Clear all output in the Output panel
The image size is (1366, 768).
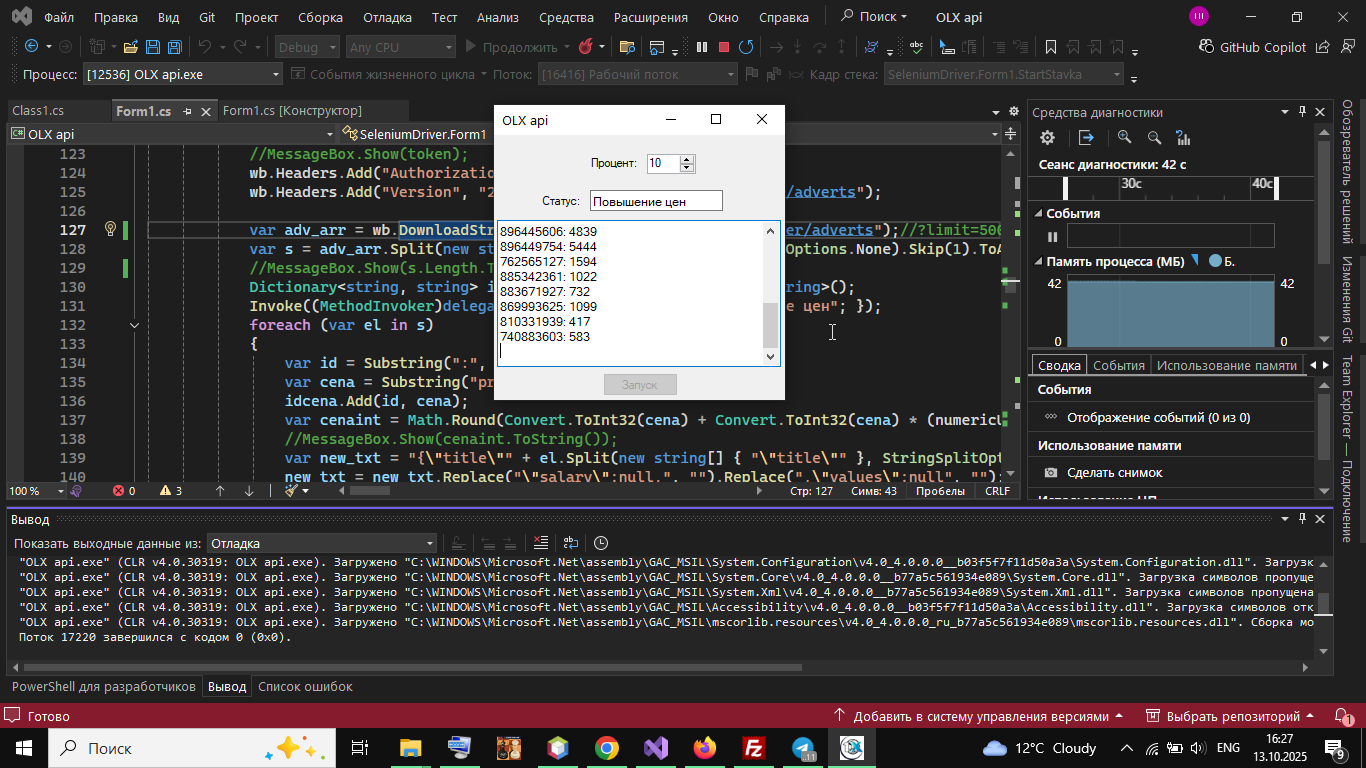point(541,543)
